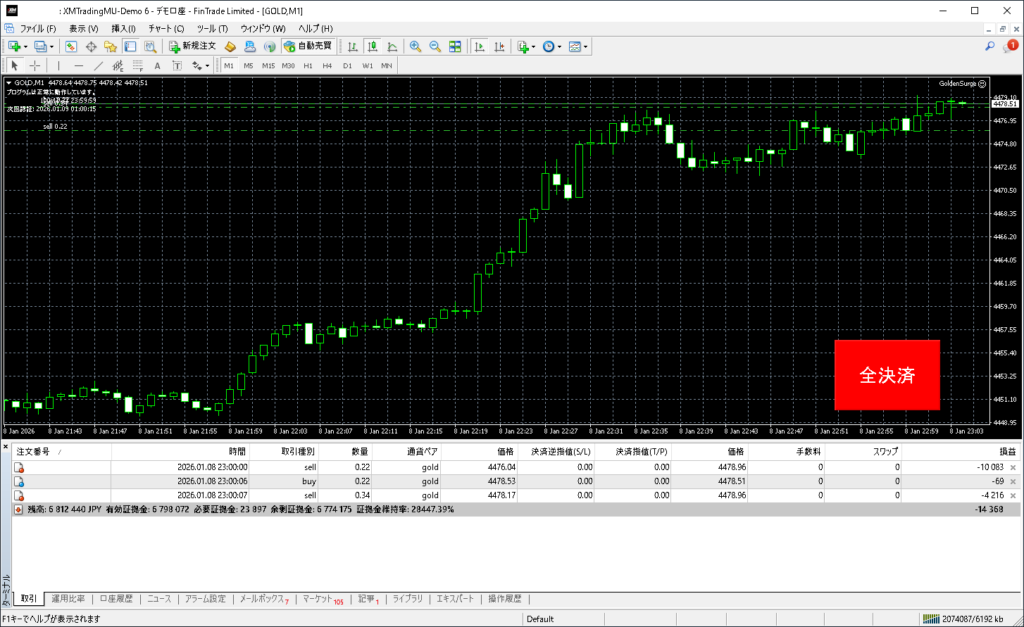Close the first sell order with x

[1013, 467]
